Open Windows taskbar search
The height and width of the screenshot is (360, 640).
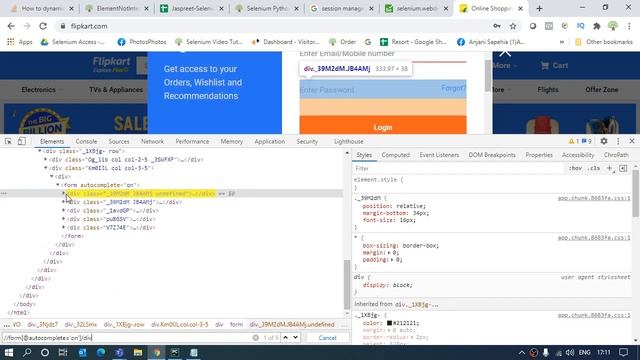pos(27,352)
